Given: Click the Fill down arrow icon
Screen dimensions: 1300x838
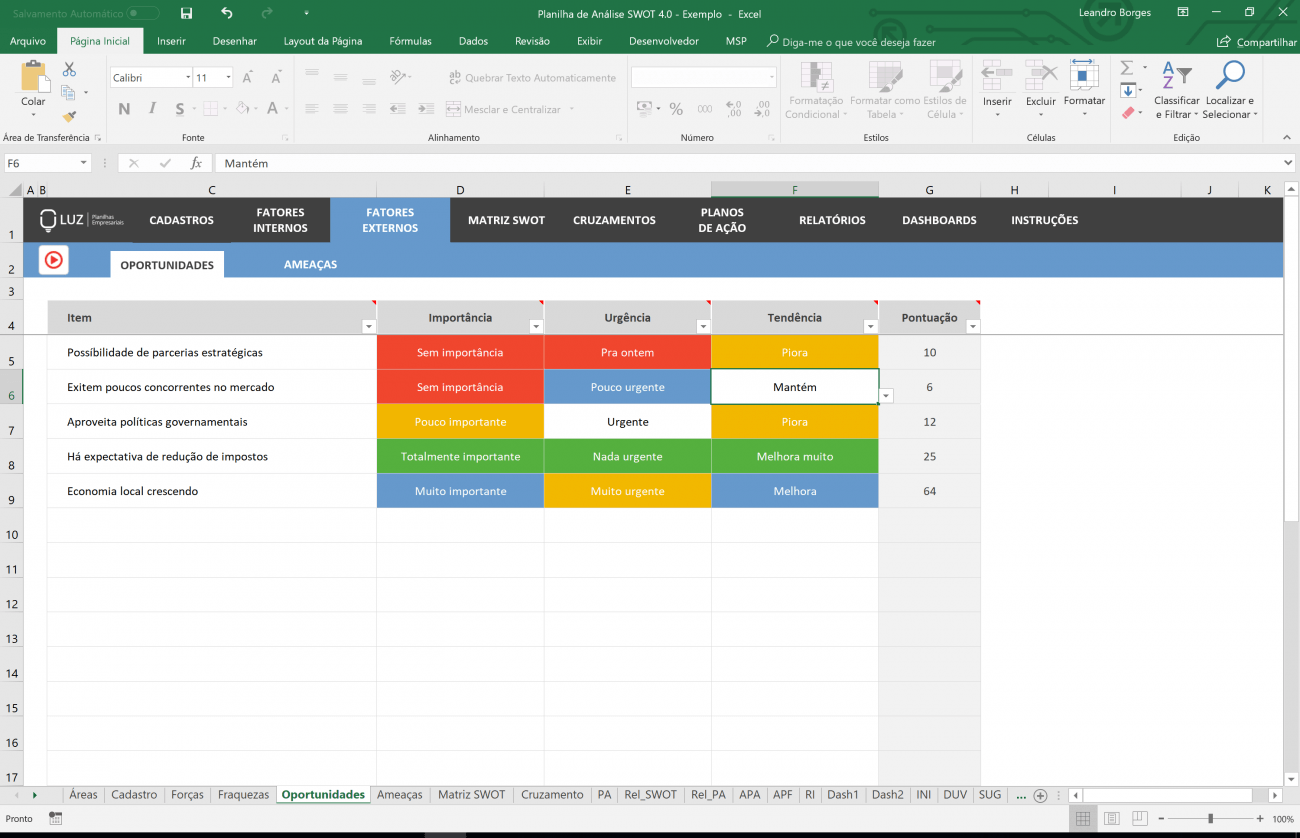Looking at the screenshot, I should point(1127,91).
